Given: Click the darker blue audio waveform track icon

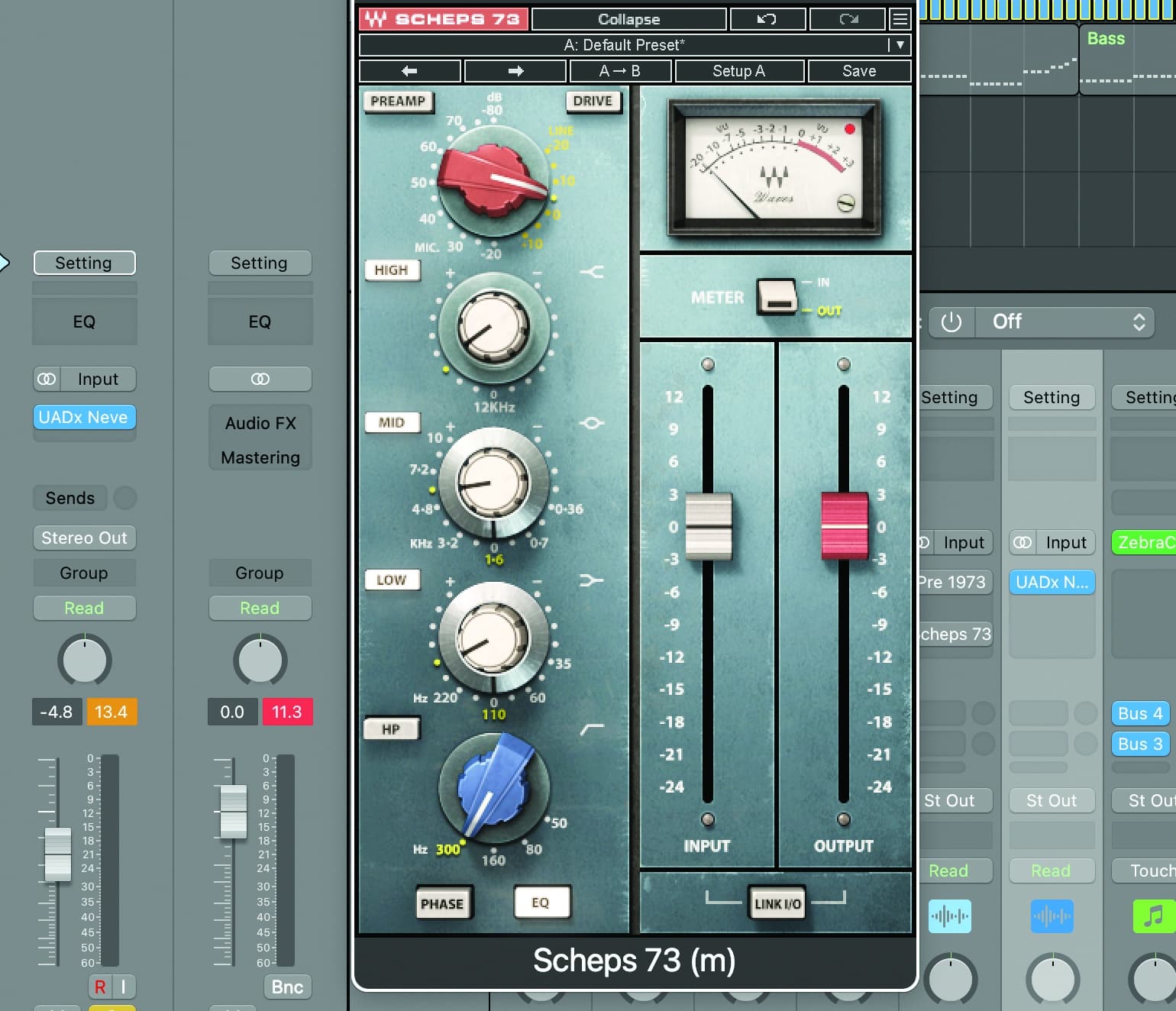Looking at the screenshot, I should 1052,916.
